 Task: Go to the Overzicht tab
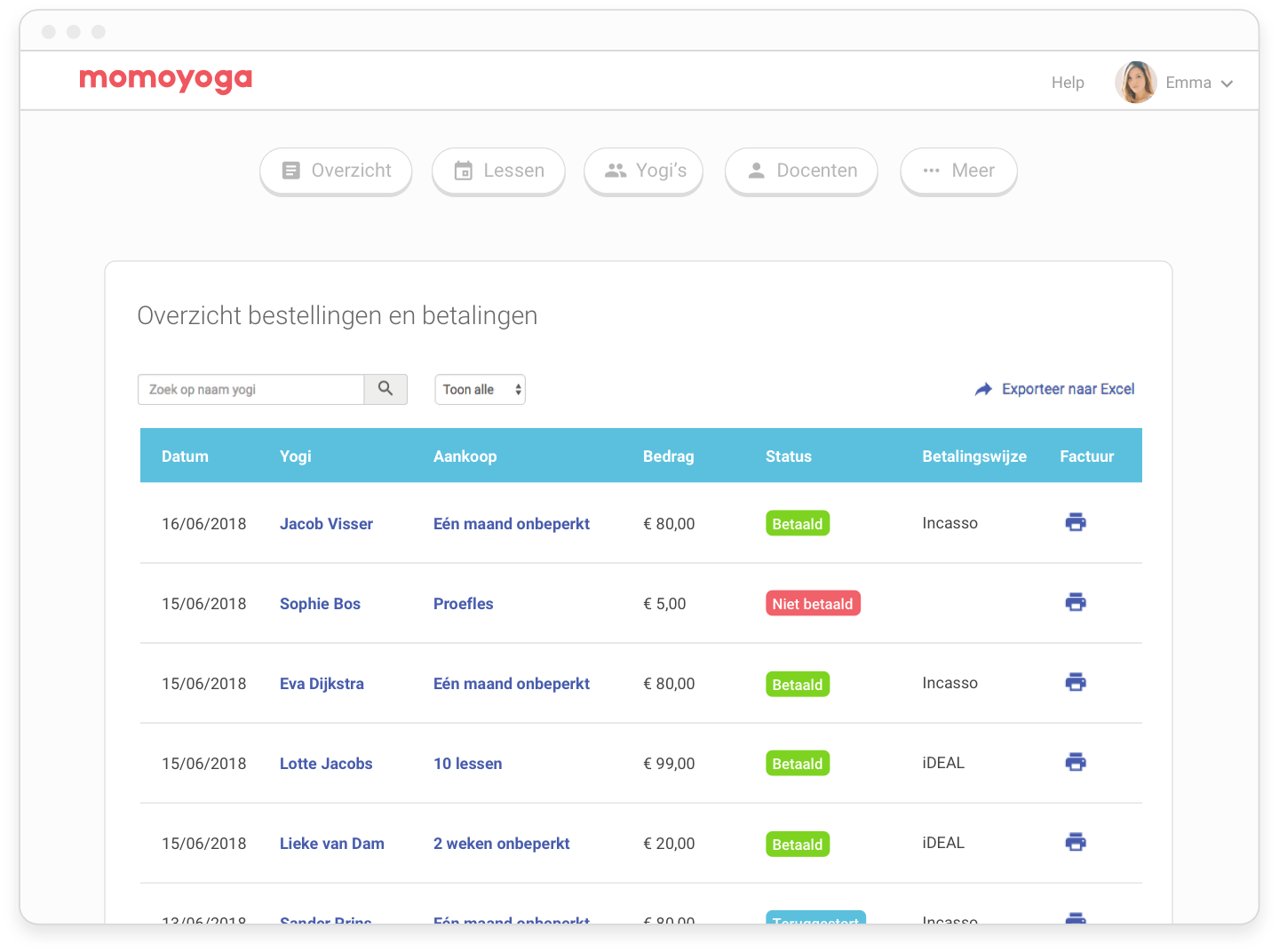[336, 171]
